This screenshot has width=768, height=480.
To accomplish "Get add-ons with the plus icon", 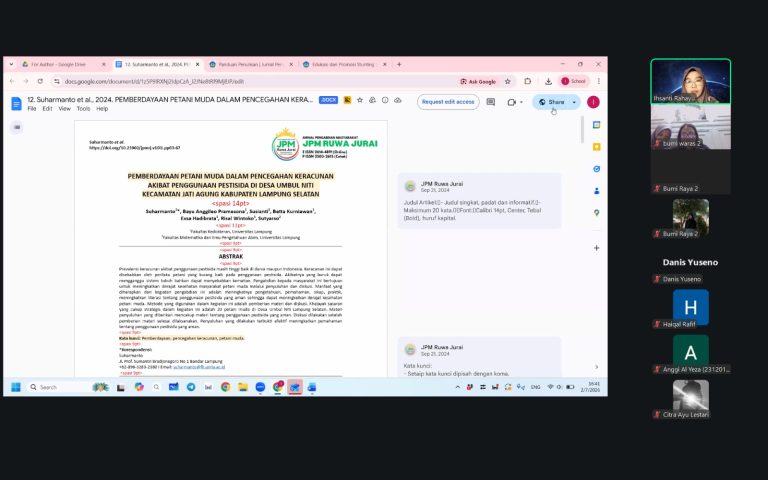I will [597, 248].
